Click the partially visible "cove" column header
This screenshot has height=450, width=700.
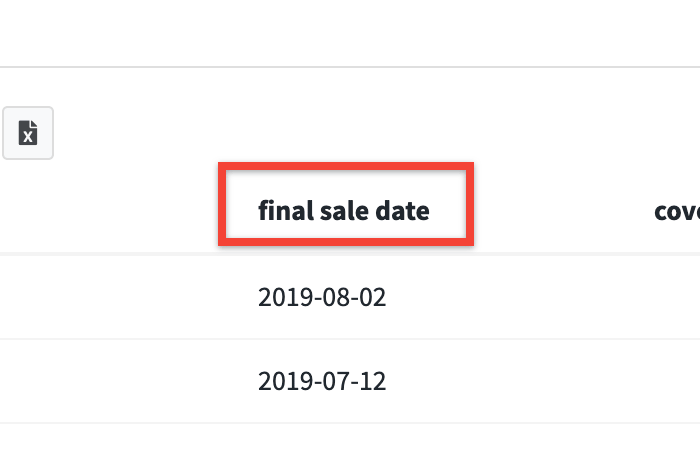pyautogui.click(x=676, y=211)
